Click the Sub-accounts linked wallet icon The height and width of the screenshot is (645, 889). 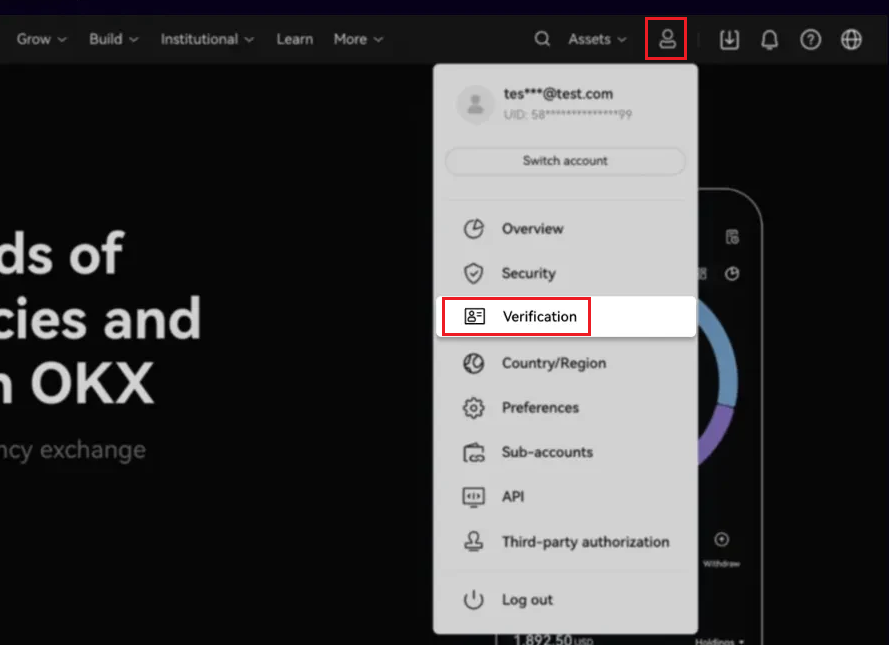pos(473,452)
